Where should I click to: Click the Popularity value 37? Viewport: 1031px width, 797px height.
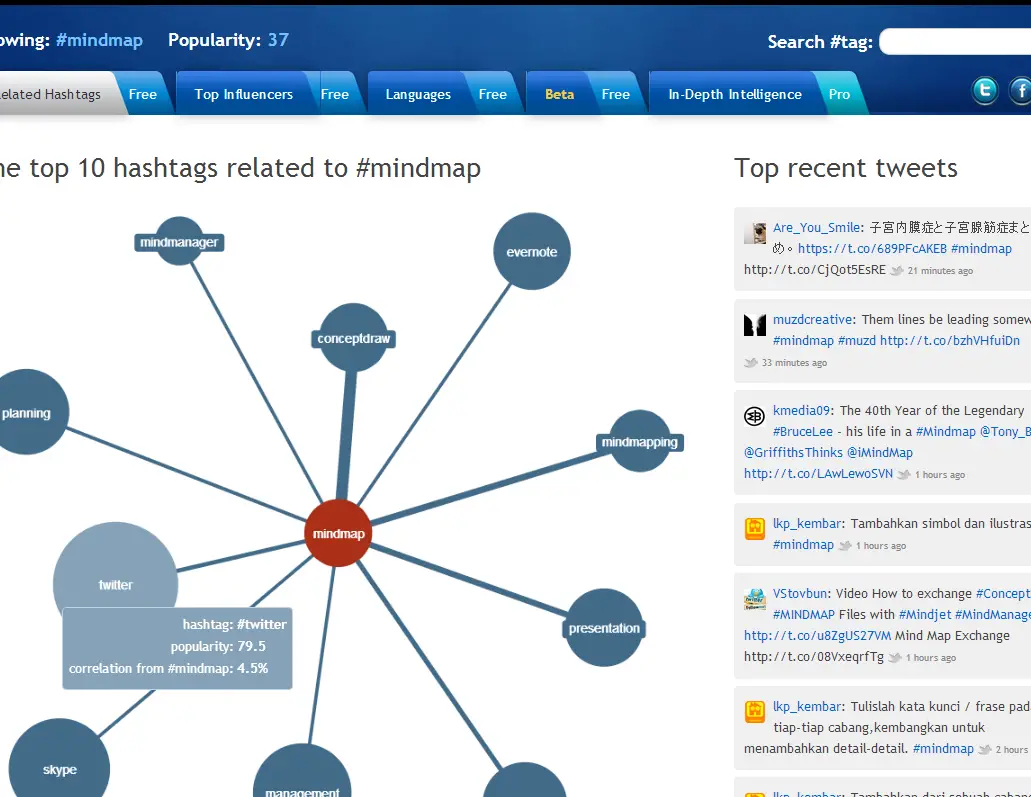tap(278, 40)
